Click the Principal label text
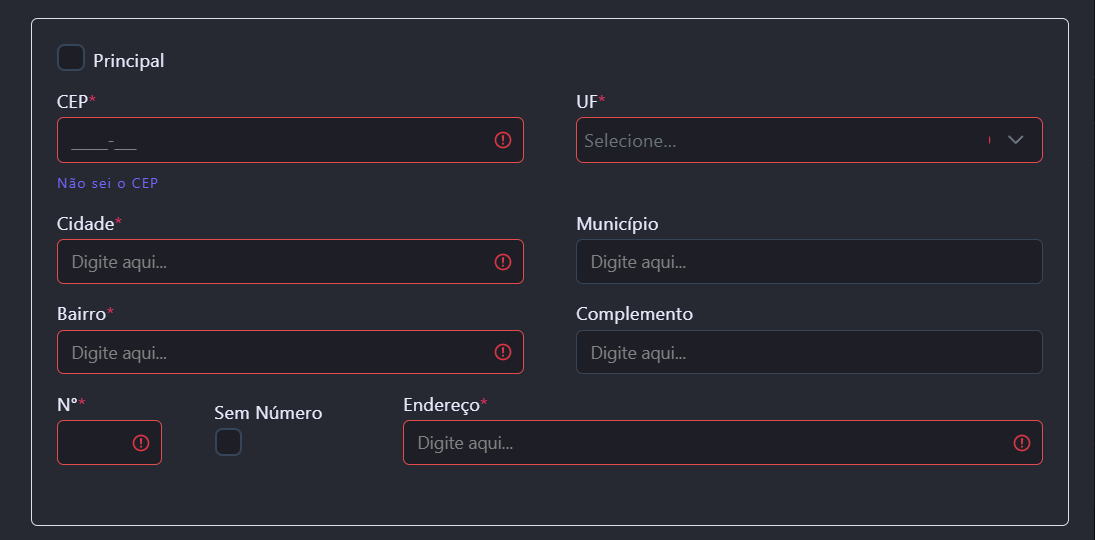Viewport: 1095px width, 540px height. 129,61
